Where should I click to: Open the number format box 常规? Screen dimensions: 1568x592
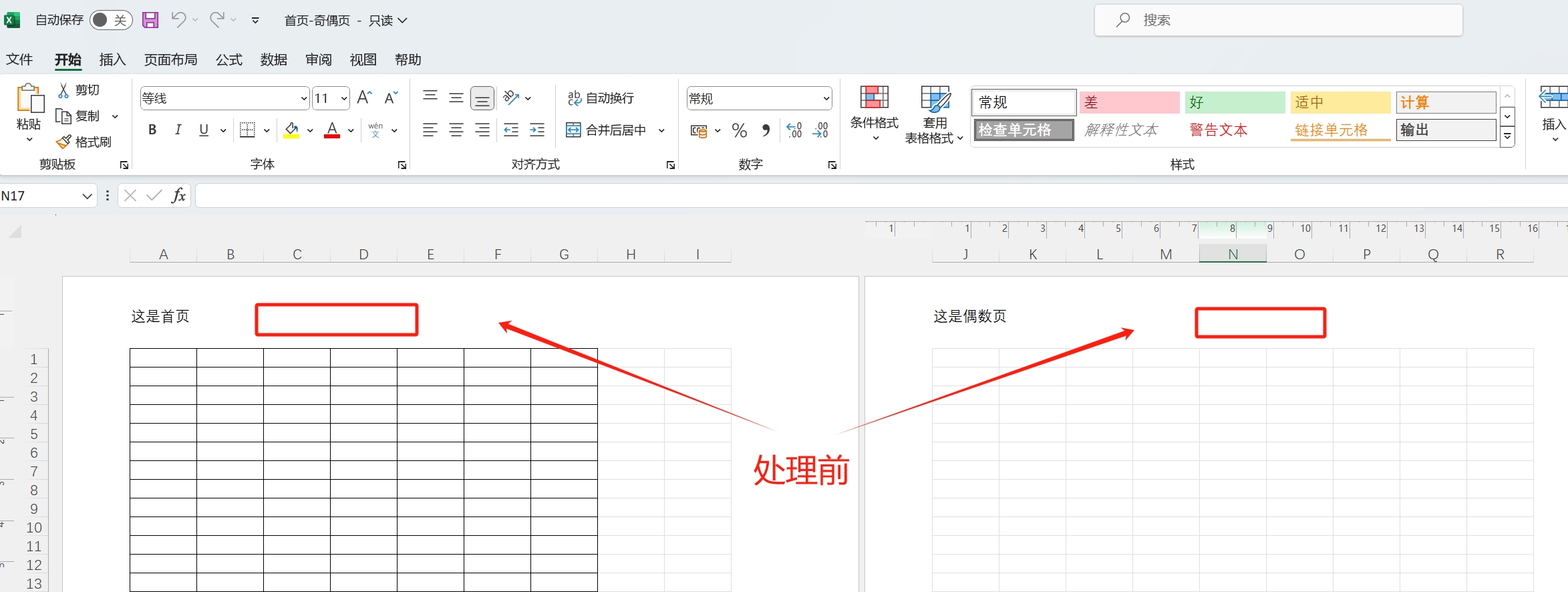759,98
